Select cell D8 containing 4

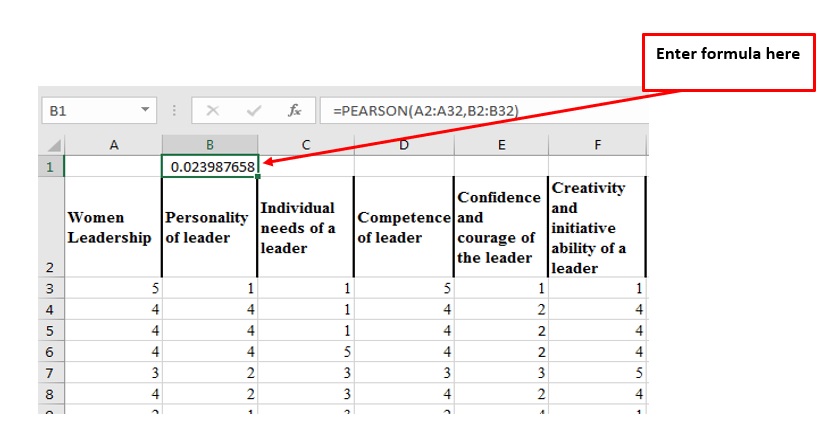point(404,394)
